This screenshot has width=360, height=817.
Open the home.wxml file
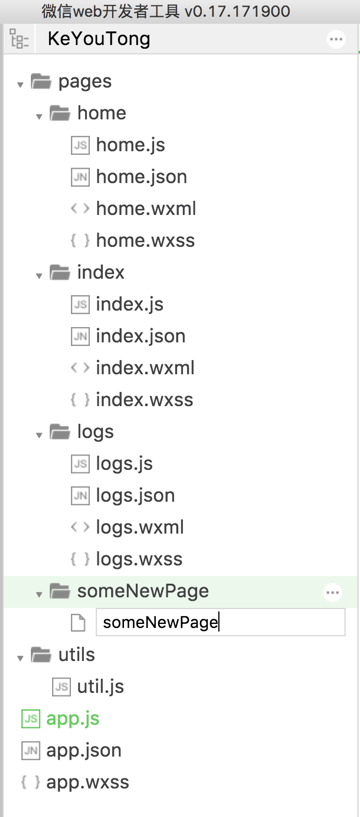coord(146,208)
